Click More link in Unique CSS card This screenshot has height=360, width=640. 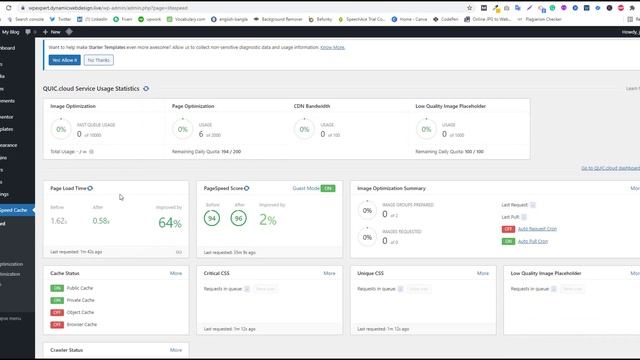483,273
